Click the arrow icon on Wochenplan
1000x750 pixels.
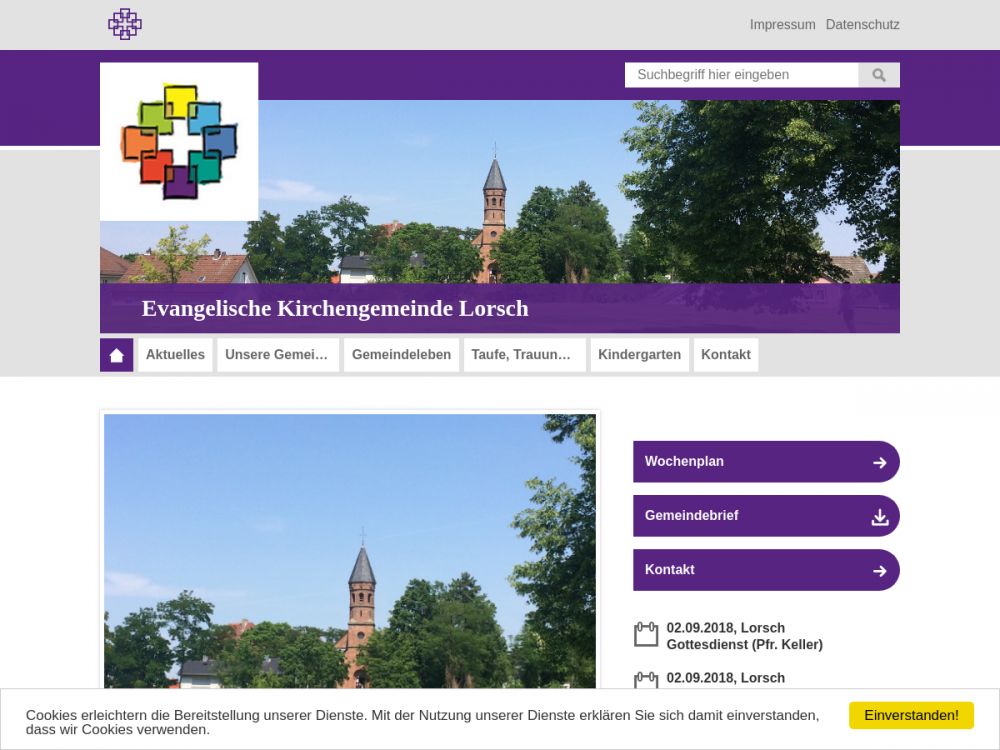click(x=879, y=462)
